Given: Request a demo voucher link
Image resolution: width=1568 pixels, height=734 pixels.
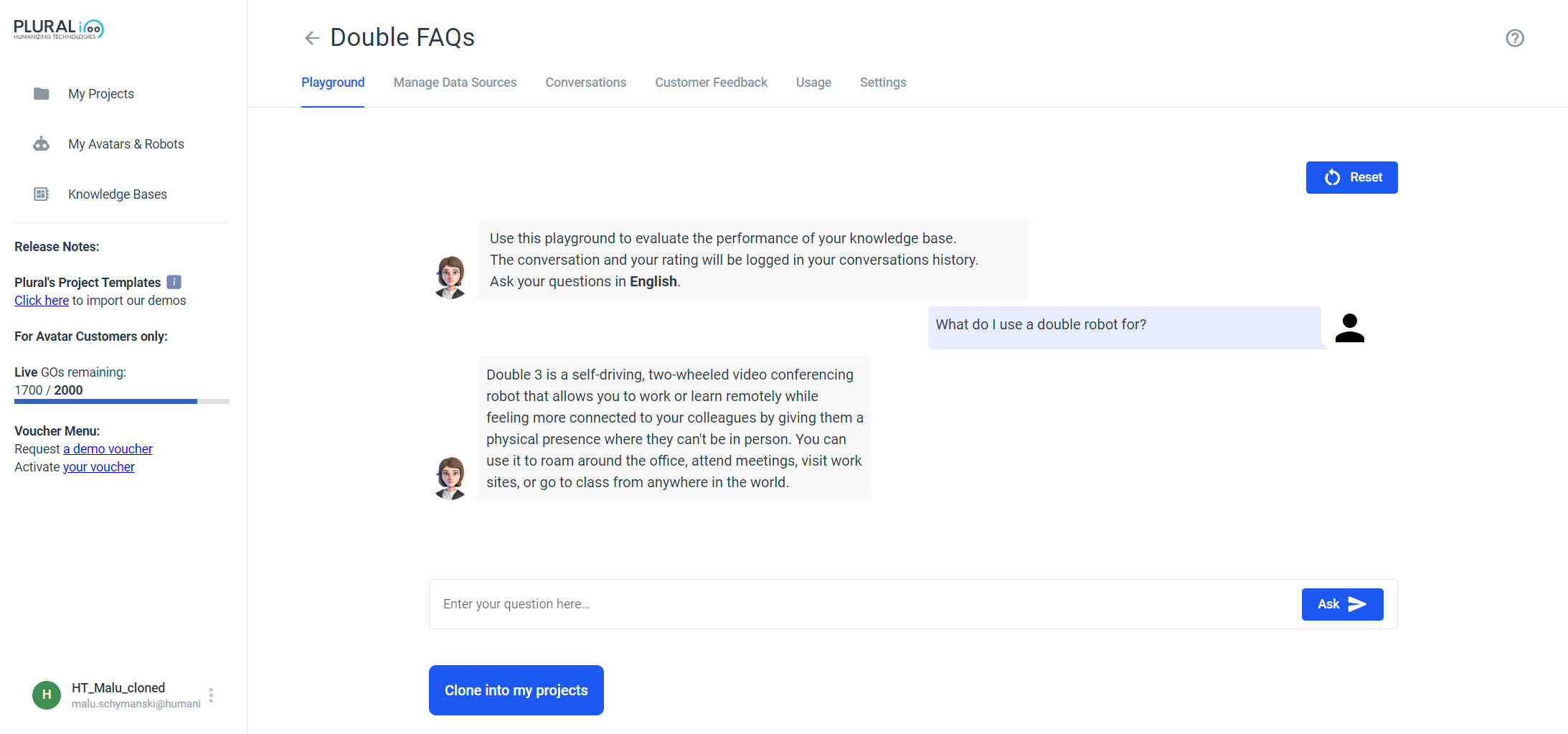Looking at the screenshot, I should [108, 449].
